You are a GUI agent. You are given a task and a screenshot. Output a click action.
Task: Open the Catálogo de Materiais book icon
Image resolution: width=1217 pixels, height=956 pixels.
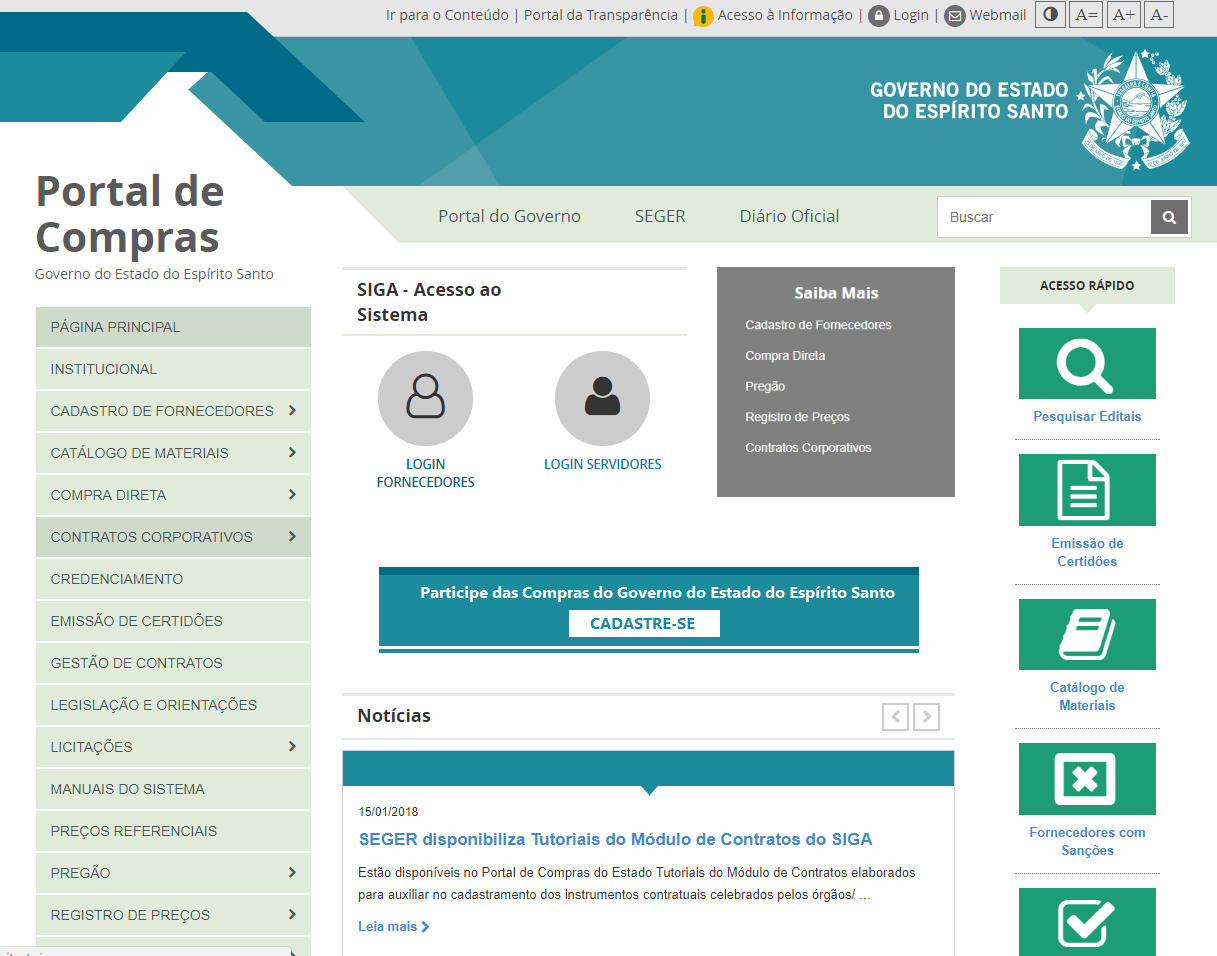click(1087, 634)
